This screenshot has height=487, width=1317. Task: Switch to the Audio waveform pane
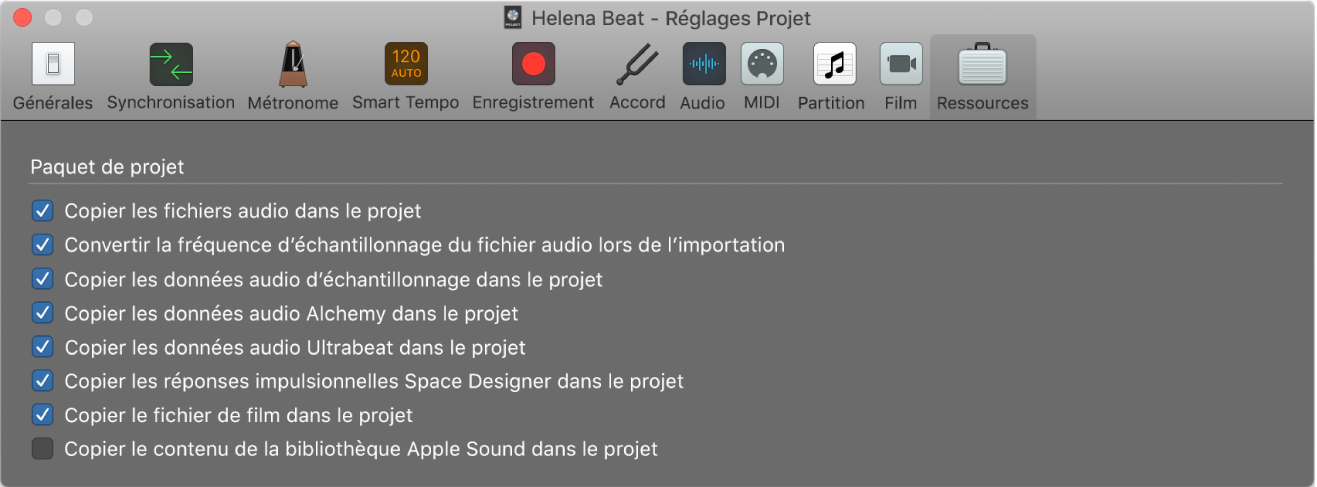(x=703, y=65)
